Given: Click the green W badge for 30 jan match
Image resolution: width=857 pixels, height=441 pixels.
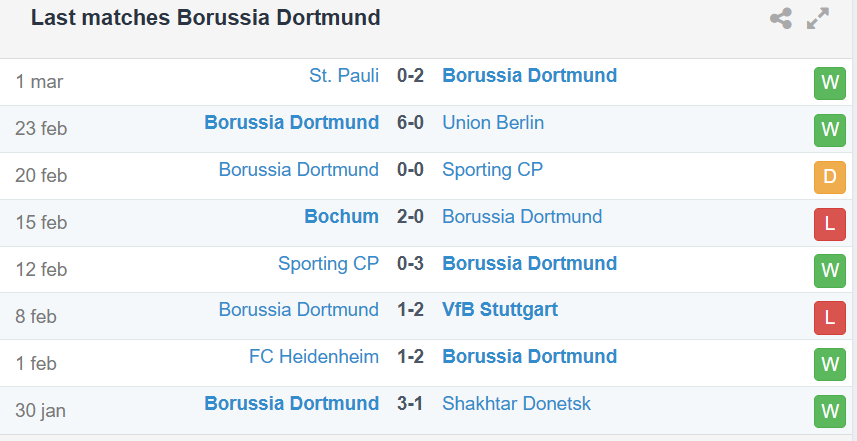Looking at the screenshot, I should pyautogui.click(x=830, y=411).
